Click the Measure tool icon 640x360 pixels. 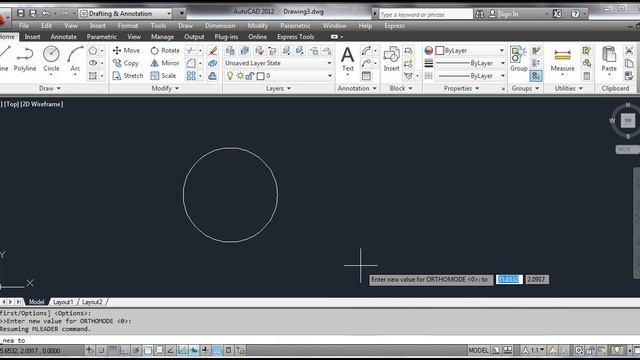click(562, 60)
